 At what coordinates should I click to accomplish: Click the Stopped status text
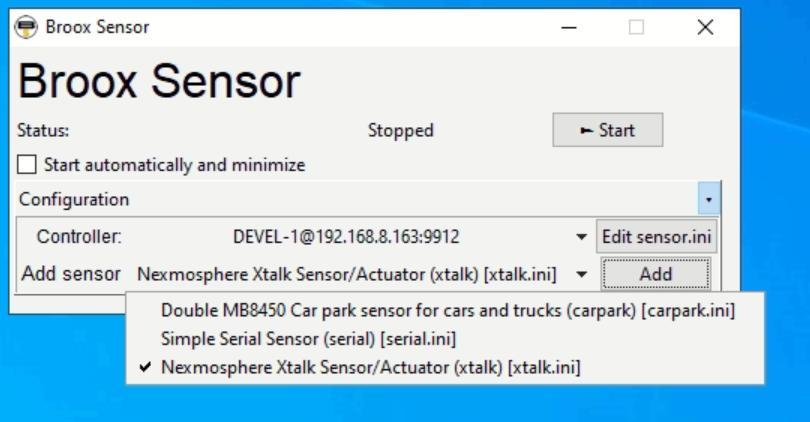[x=400, y=131]
